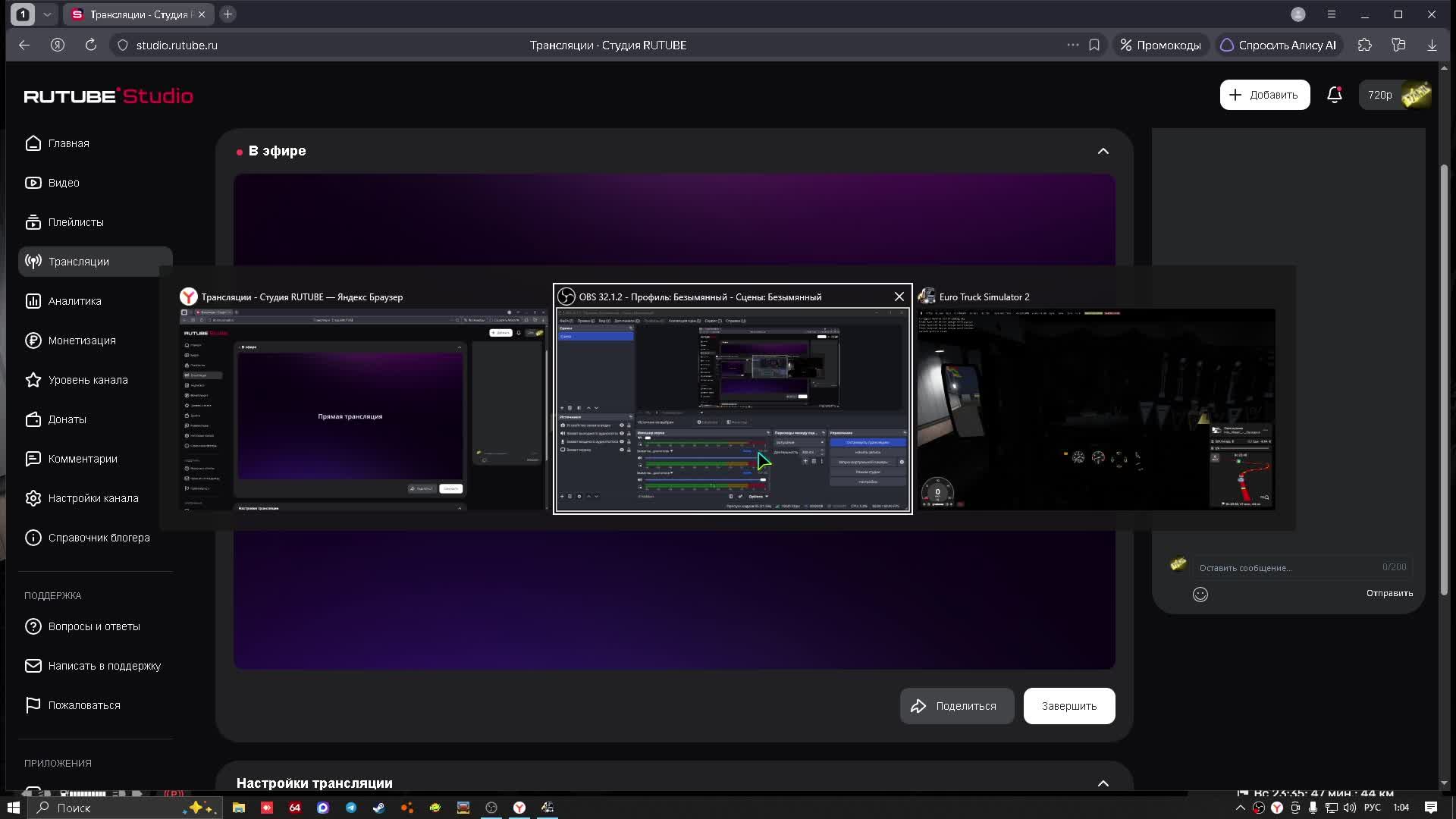Click the RUTUBE Studio logo
The height and width of the screenshot is (819, 1456).
click(x=108, y=96)
